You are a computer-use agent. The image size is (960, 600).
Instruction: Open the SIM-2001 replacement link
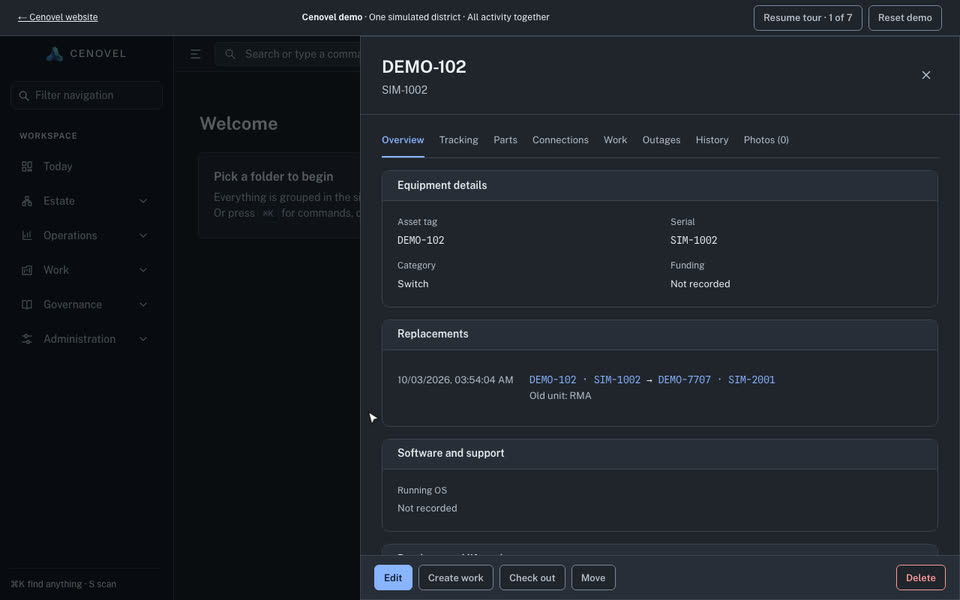[751, 380]
